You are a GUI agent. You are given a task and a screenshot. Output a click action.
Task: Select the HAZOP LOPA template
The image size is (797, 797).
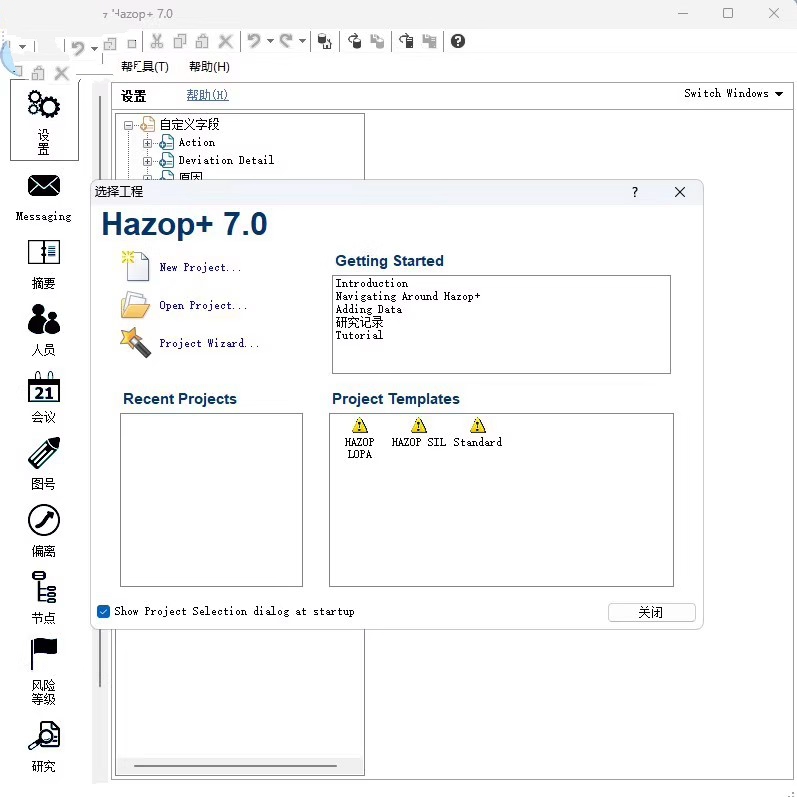pyautogui.click(x=359, y=439)
